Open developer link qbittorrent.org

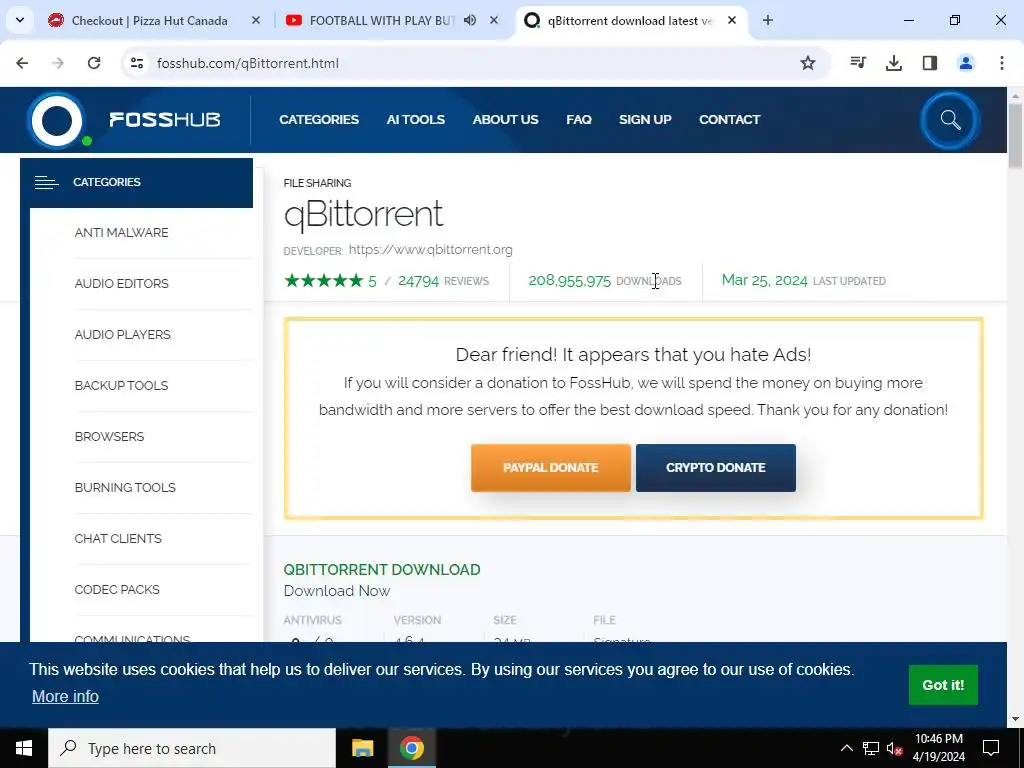(430, 249)
